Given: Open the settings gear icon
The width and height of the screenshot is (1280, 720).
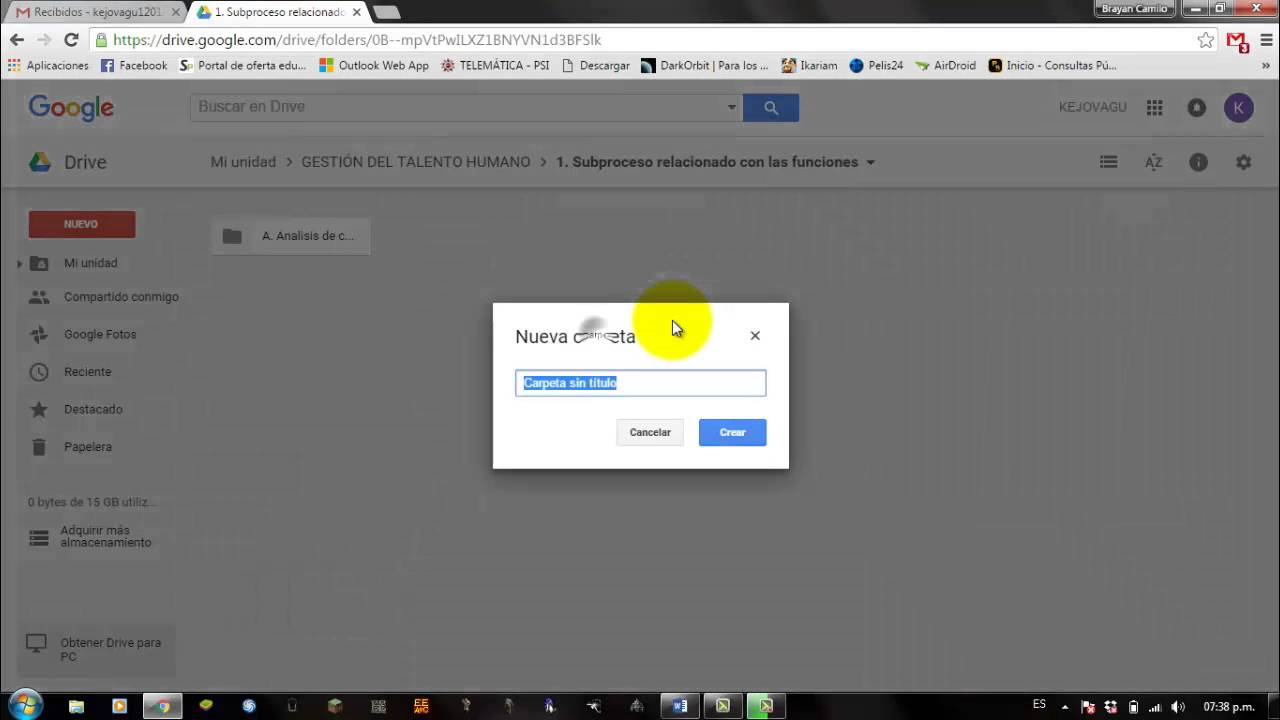Looking at the screenshot, I should 1243,162.
